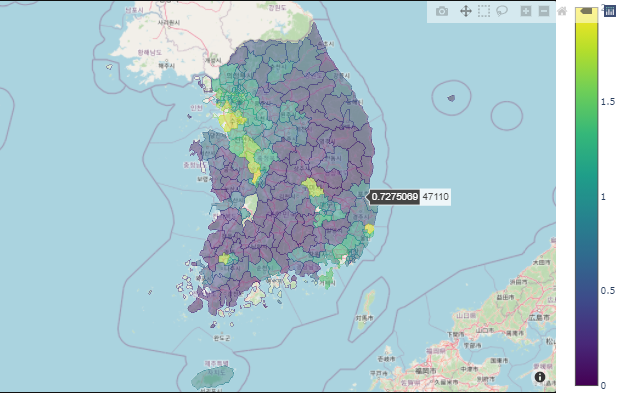The width and height of the screenshot is (620, 393).
Task: Zoom in using the plus modebar button
Action: (526, 11)
